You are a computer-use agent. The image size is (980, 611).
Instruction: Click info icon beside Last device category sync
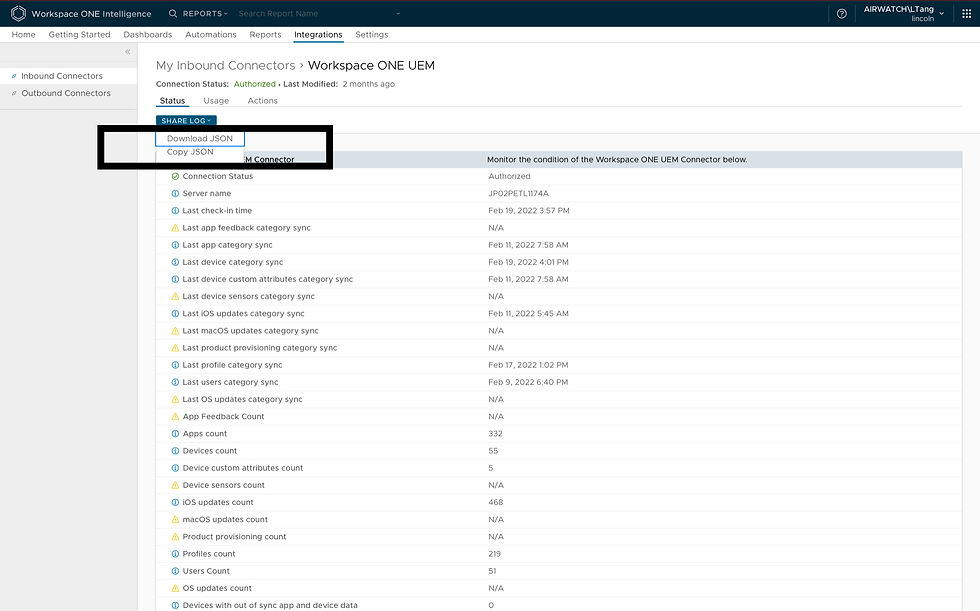point(175,262)
